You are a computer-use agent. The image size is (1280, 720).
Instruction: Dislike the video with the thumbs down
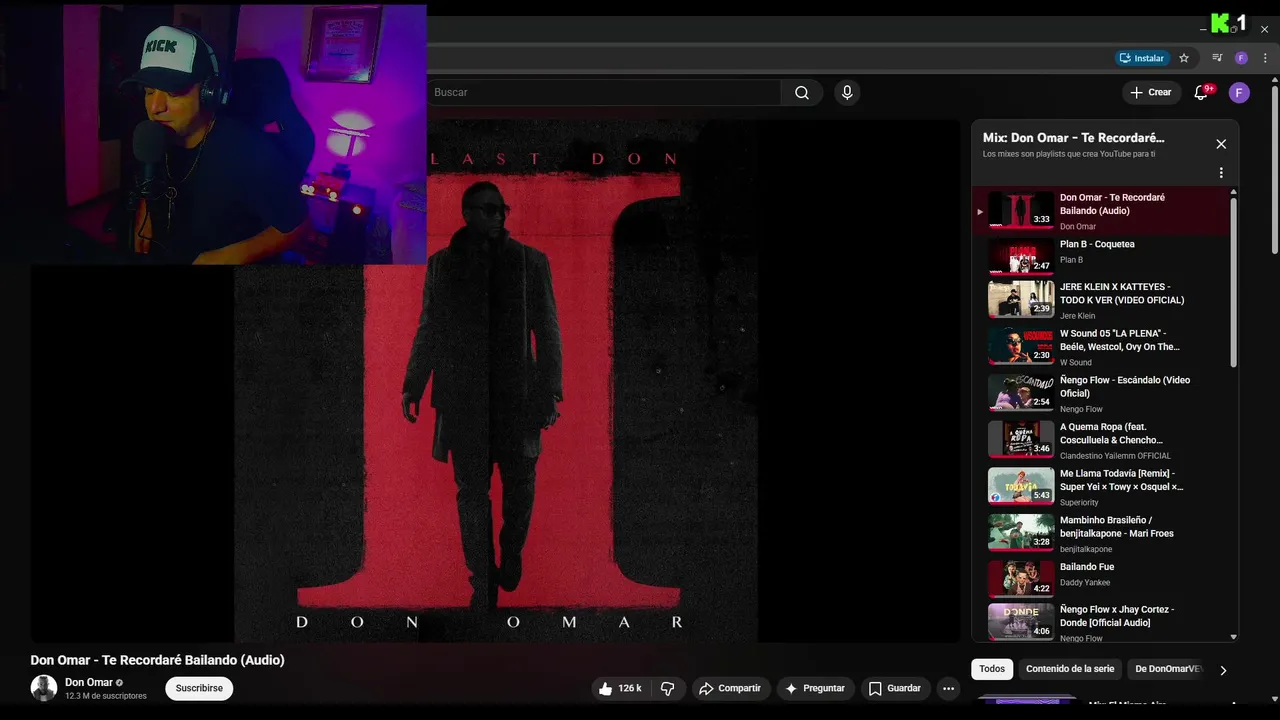[667, 688]
